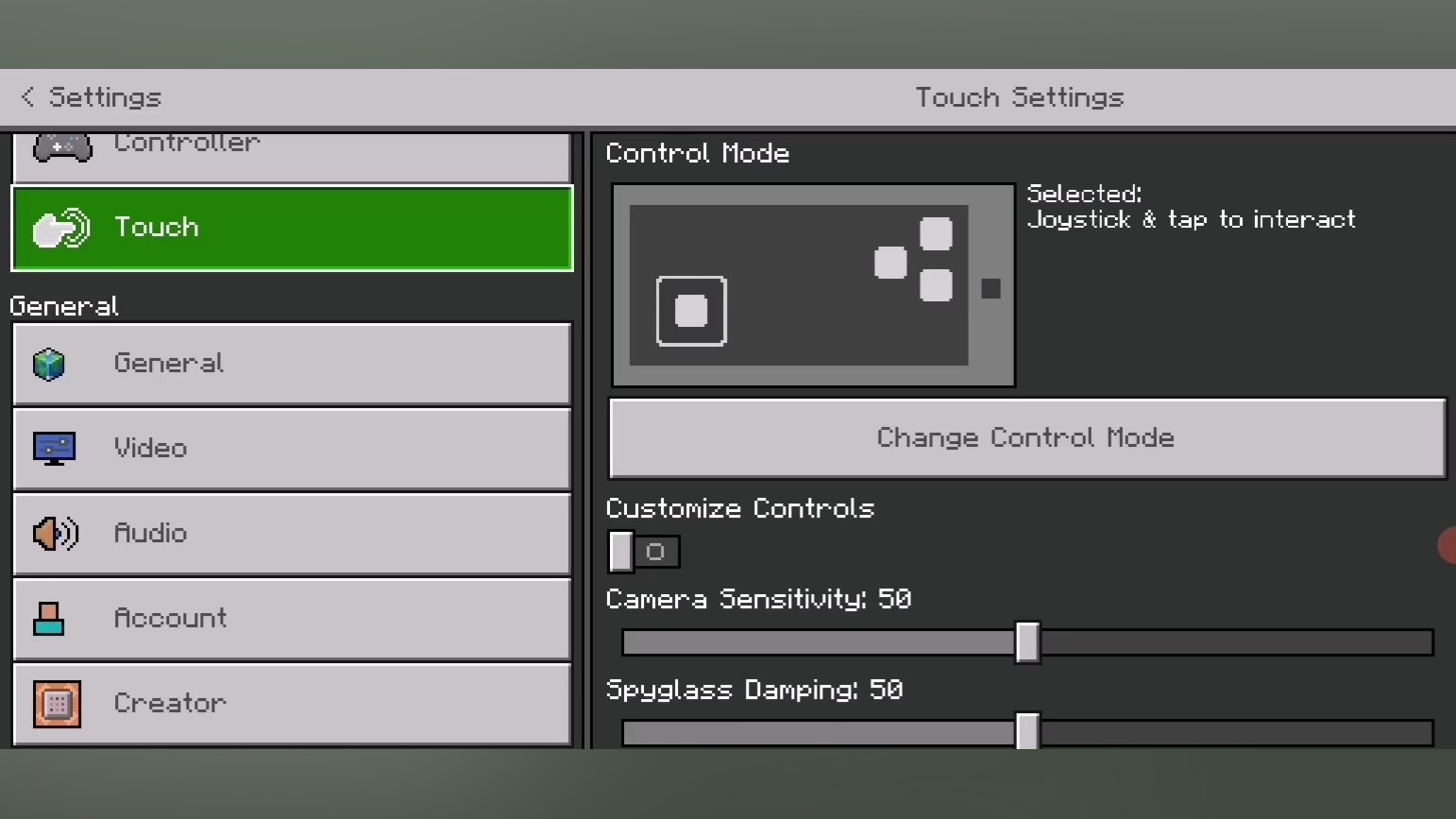1456x819 pixels.
Task: Click the gamepad Controller icon
Action: pyautogui.click(x=62, y=147)
